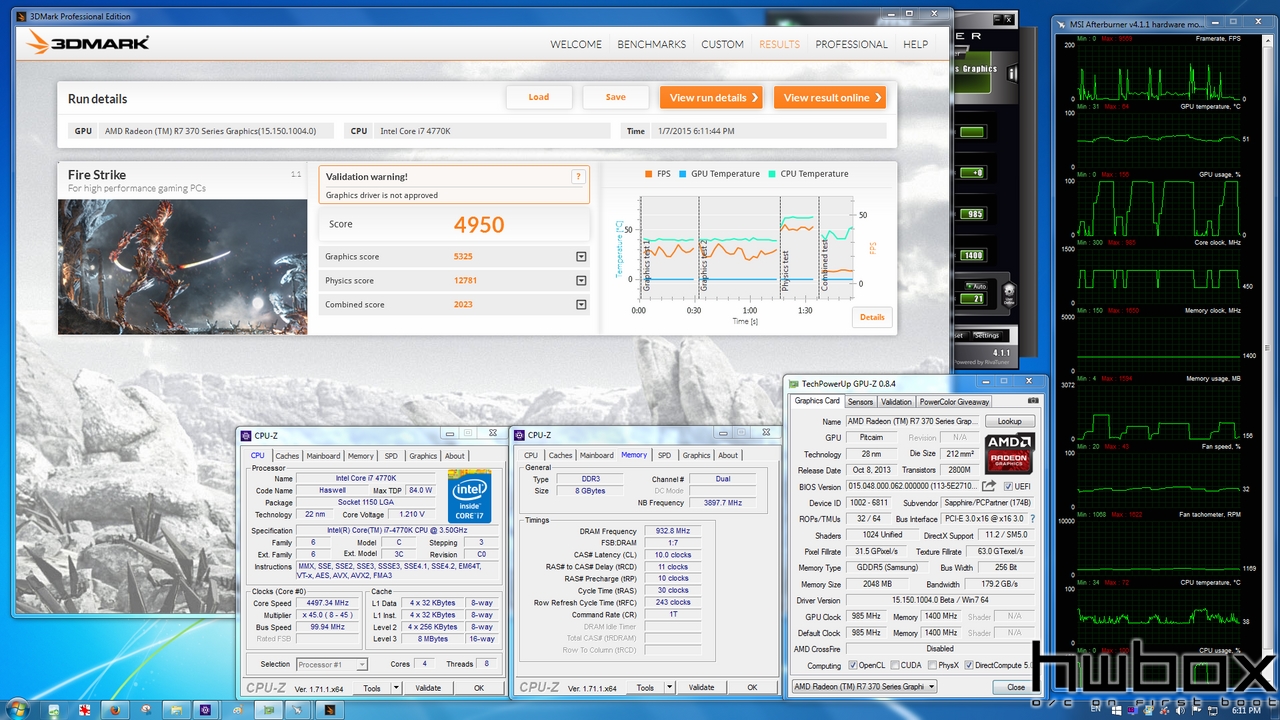Click Save button in Run details
This screenshot has height=720, width=1280.
616,97
